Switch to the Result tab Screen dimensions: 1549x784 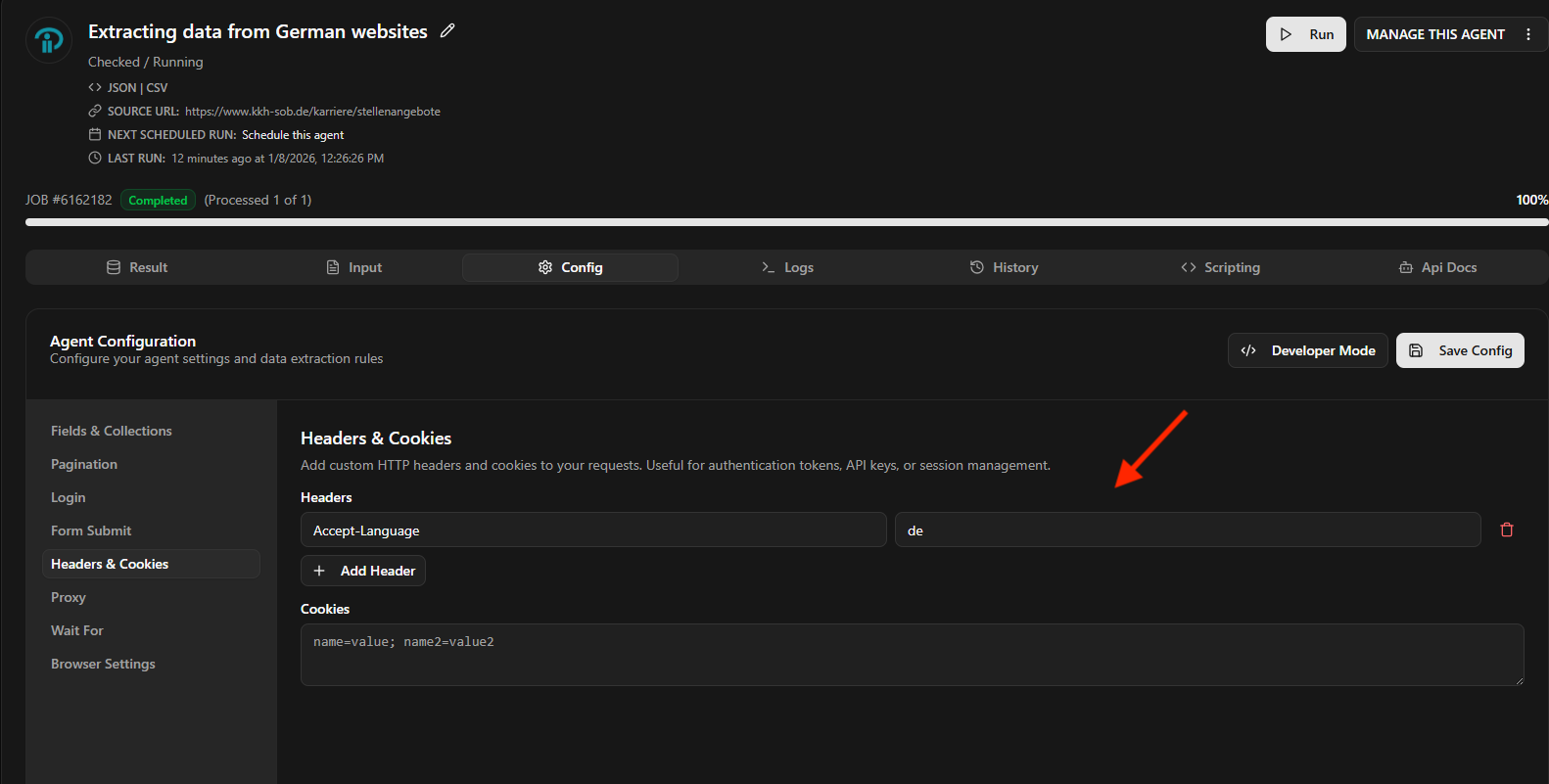click(137, 267)
